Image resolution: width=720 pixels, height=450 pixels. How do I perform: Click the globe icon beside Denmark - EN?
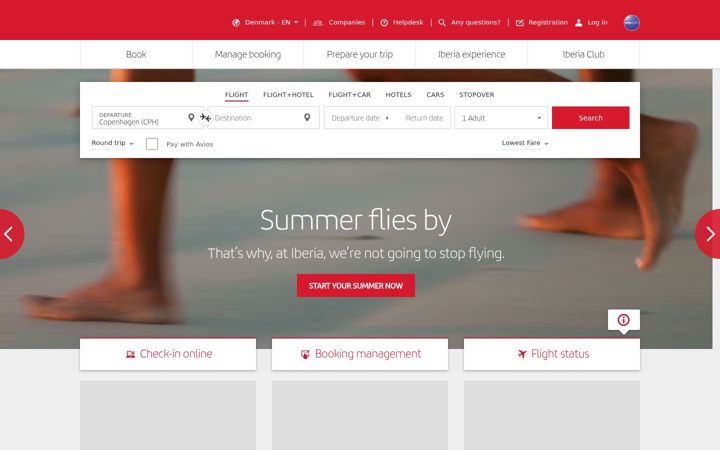[x=236, y=22]
